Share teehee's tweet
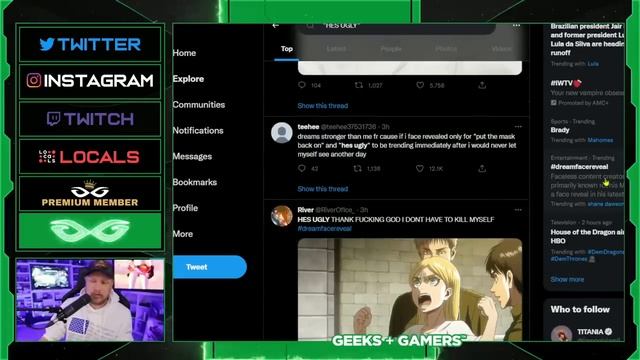The width and height of the screenshot is (640, 360). (482, 168)
